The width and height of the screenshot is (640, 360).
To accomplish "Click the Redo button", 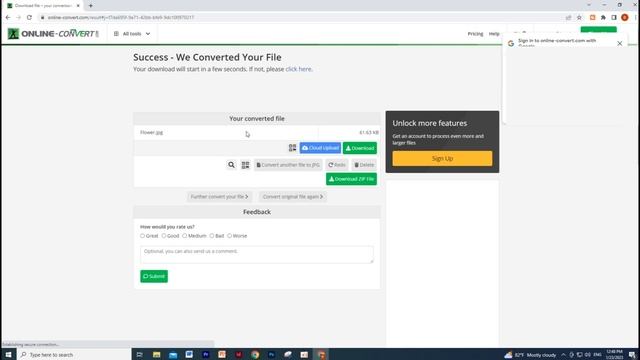I will coord(337,165).
